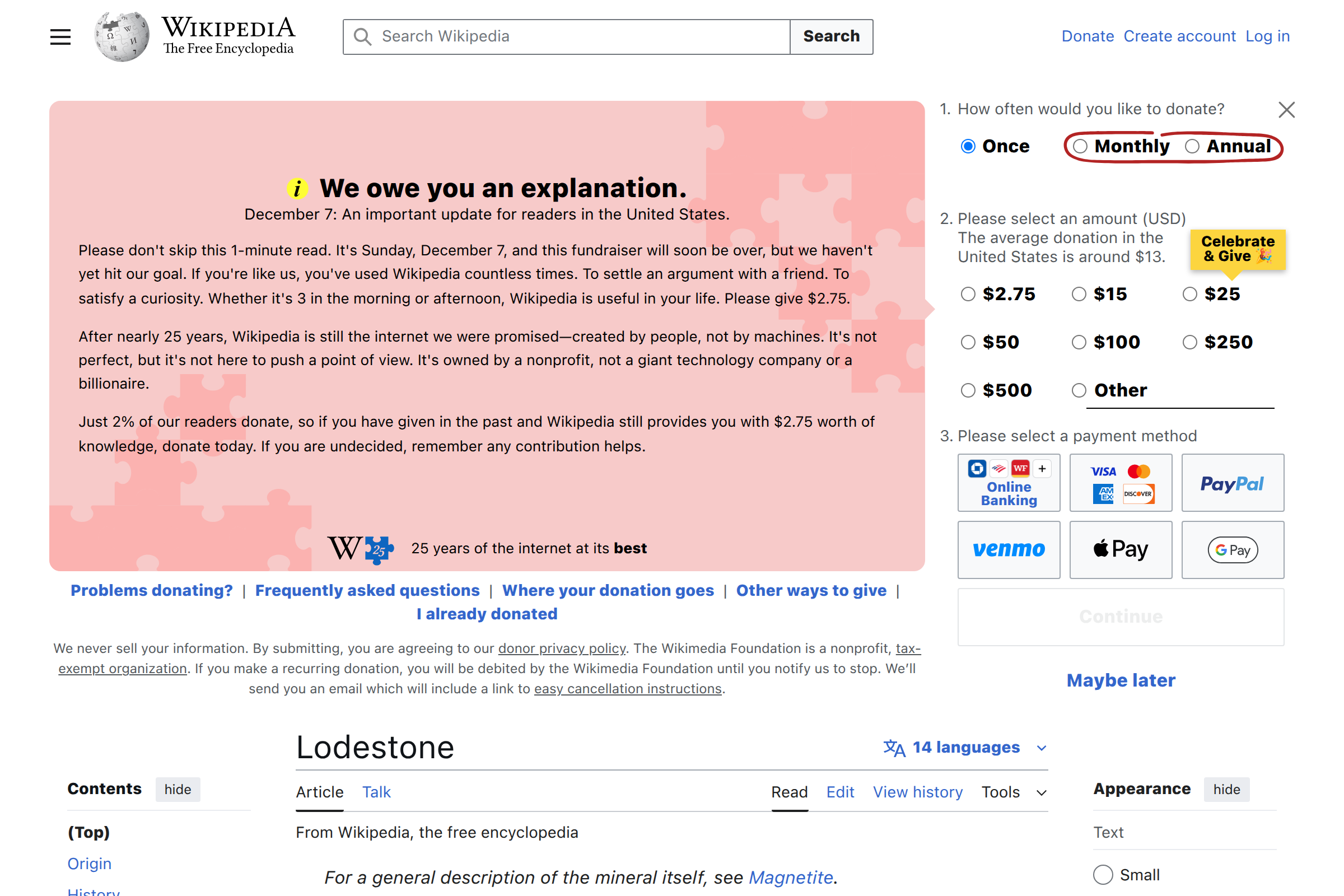Image resolution: width=1344 pixels, height=896 pixels.
Task: Click the search magnifier icon
Action: pyautogui.click(x=362, y=36)
